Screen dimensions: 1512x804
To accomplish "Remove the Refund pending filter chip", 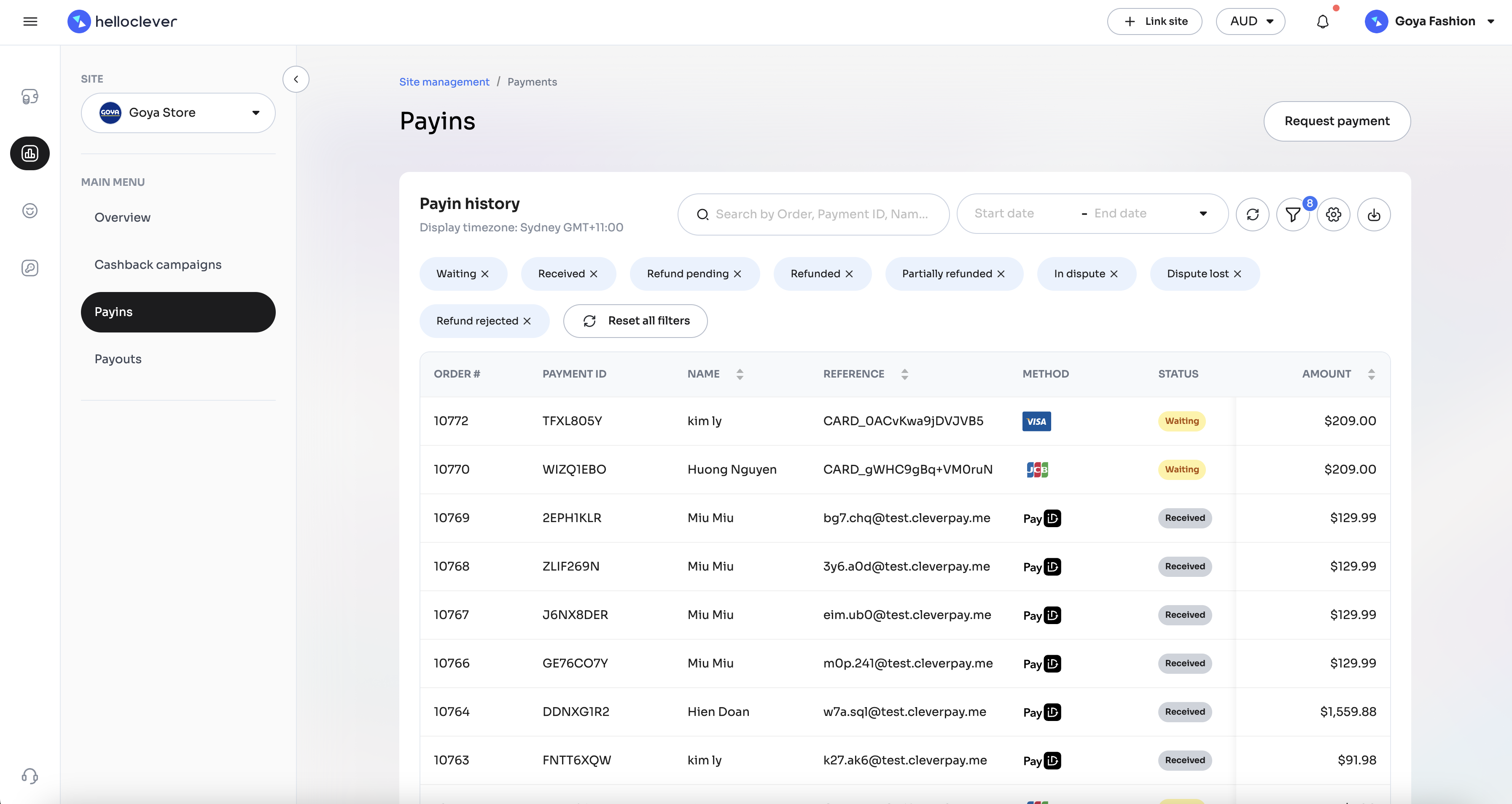I will pos(737,274).
